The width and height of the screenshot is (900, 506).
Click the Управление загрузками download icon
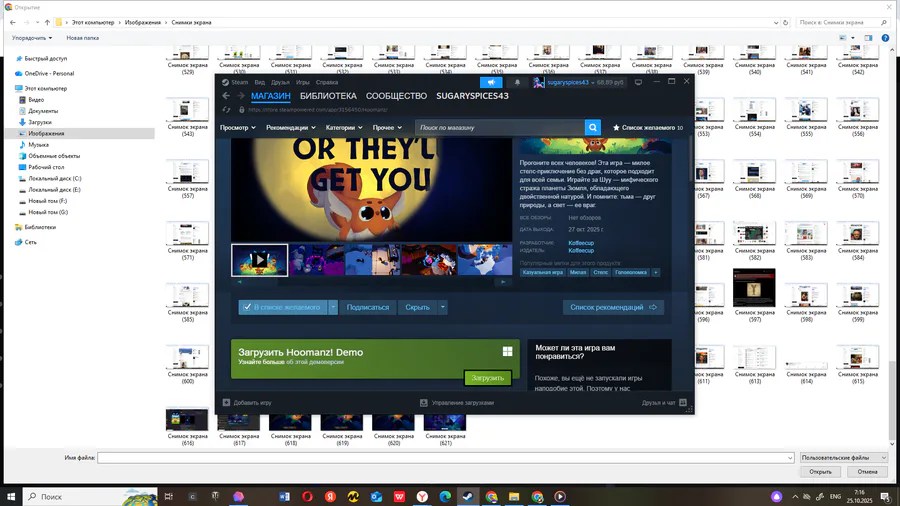click(x=424, y=403)
